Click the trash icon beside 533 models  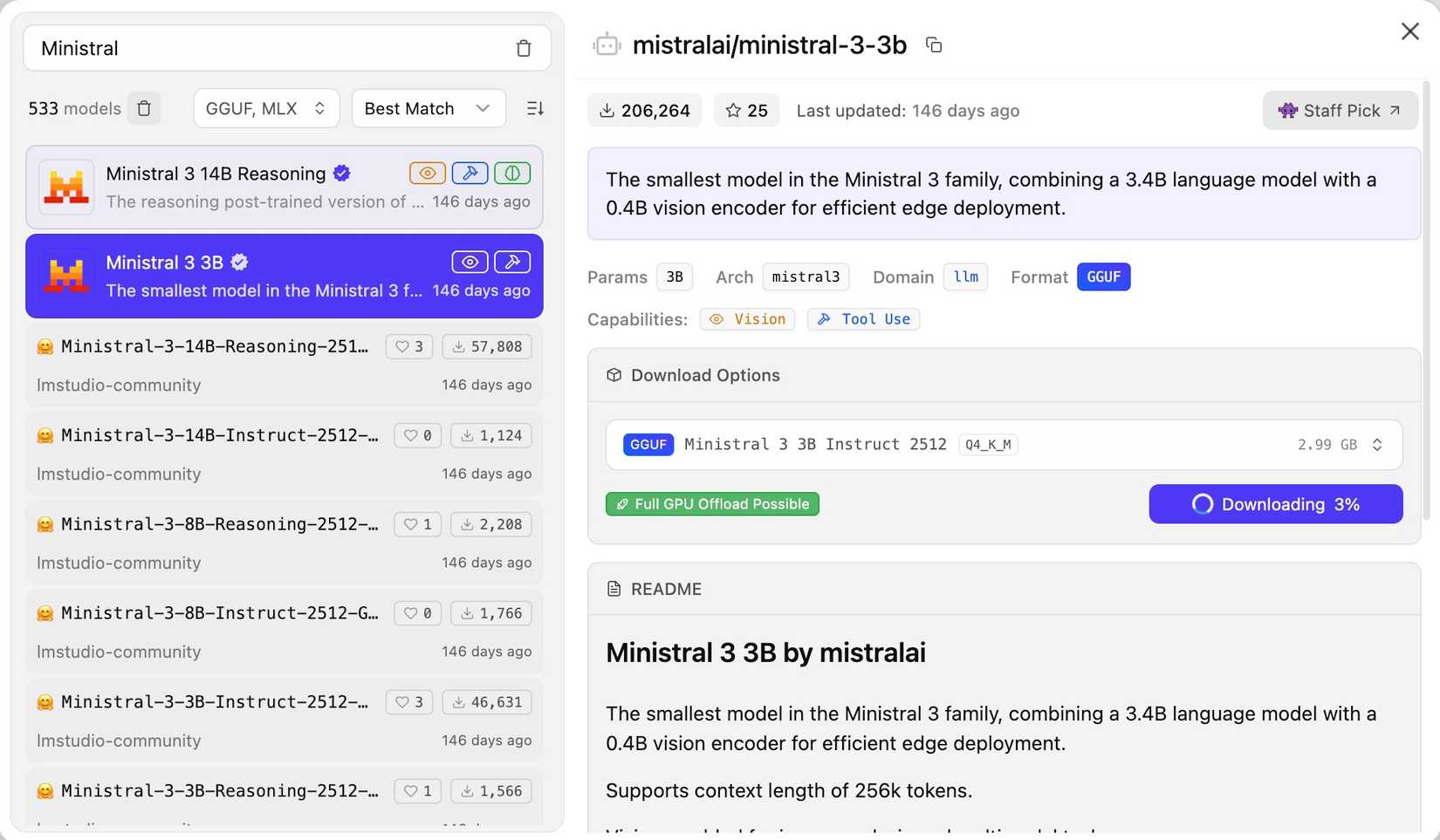point(145,108)
